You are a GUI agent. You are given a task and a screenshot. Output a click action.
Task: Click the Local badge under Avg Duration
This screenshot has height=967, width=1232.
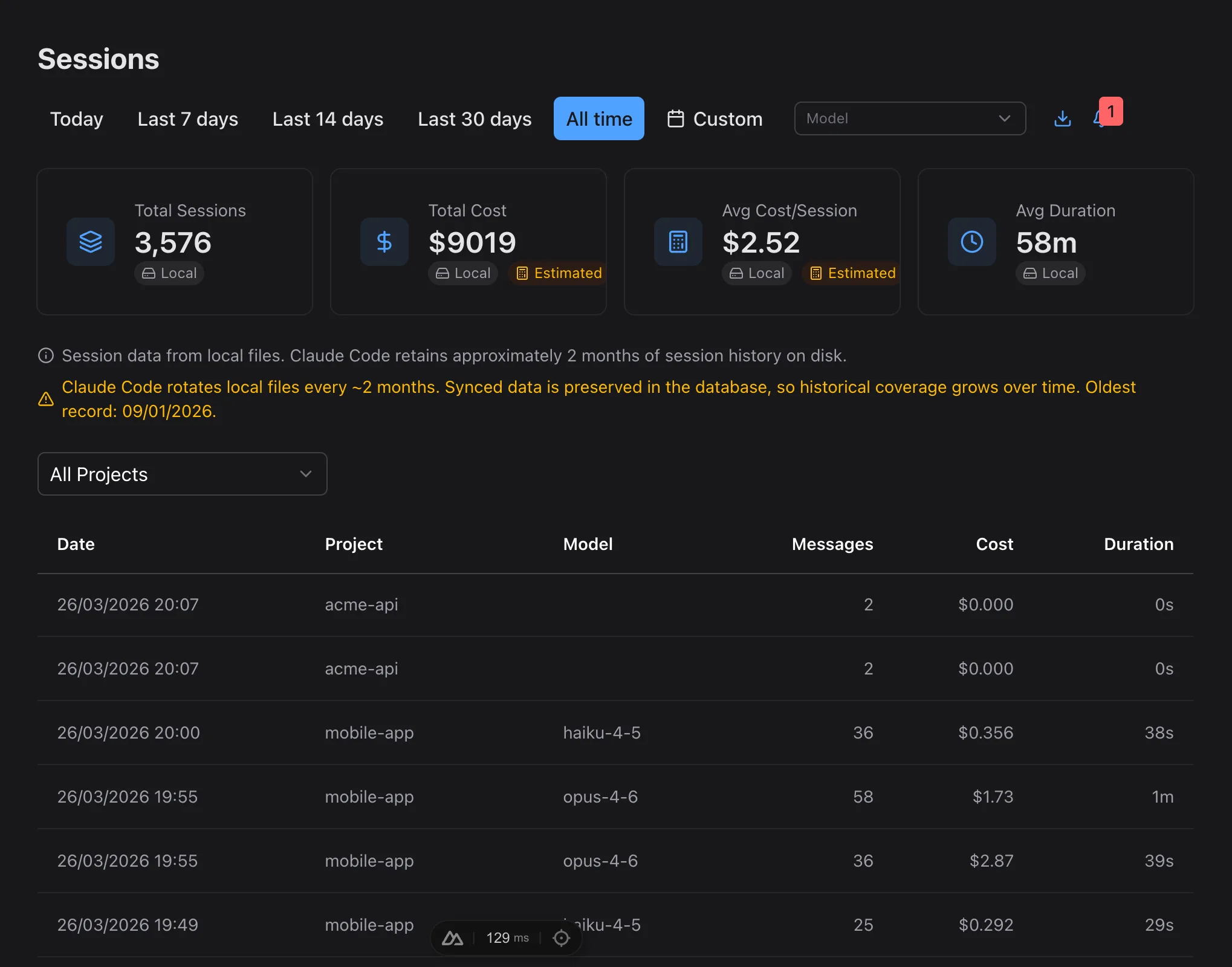pos(1051,273)
